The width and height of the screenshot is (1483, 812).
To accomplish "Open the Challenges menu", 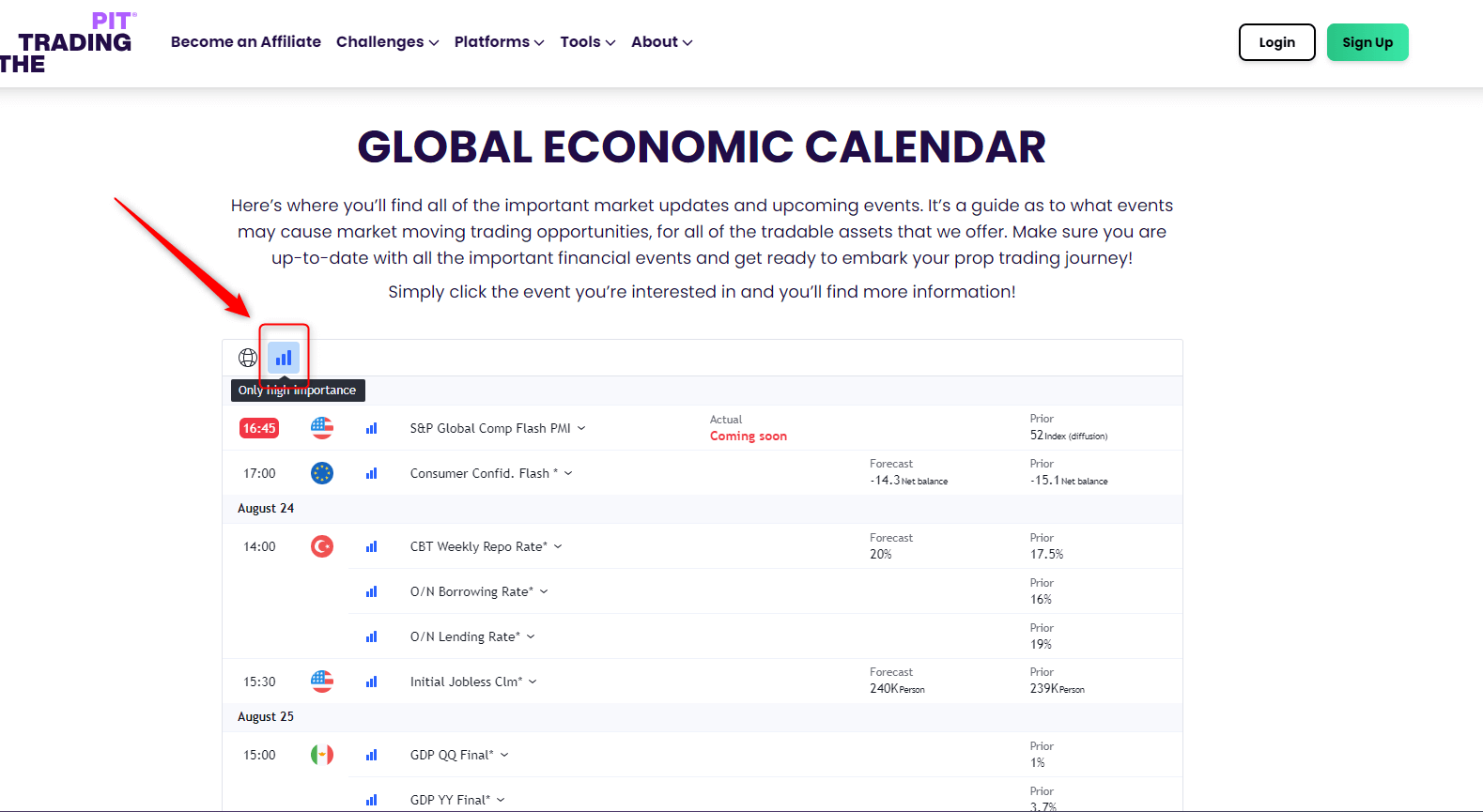I will pyautogui.click(x=387, y=42).
